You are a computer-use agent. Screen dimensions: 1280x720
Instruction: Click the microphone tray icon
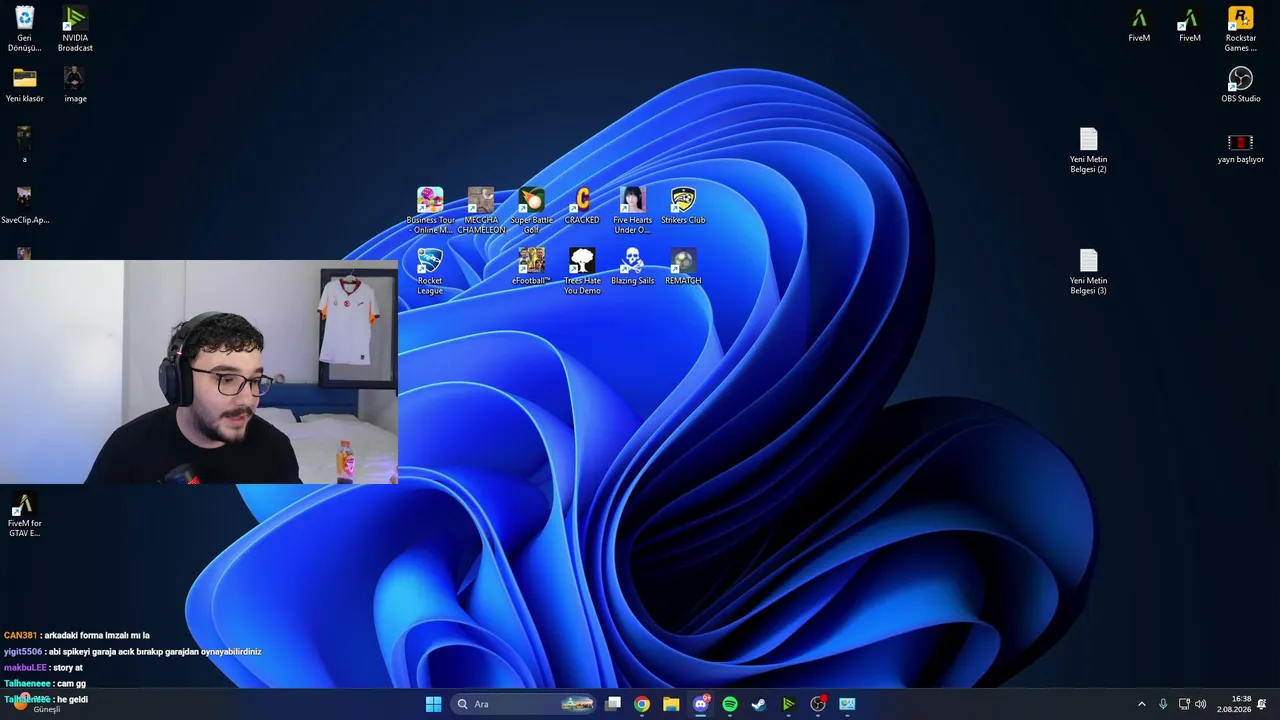[x=1163, y=704]
